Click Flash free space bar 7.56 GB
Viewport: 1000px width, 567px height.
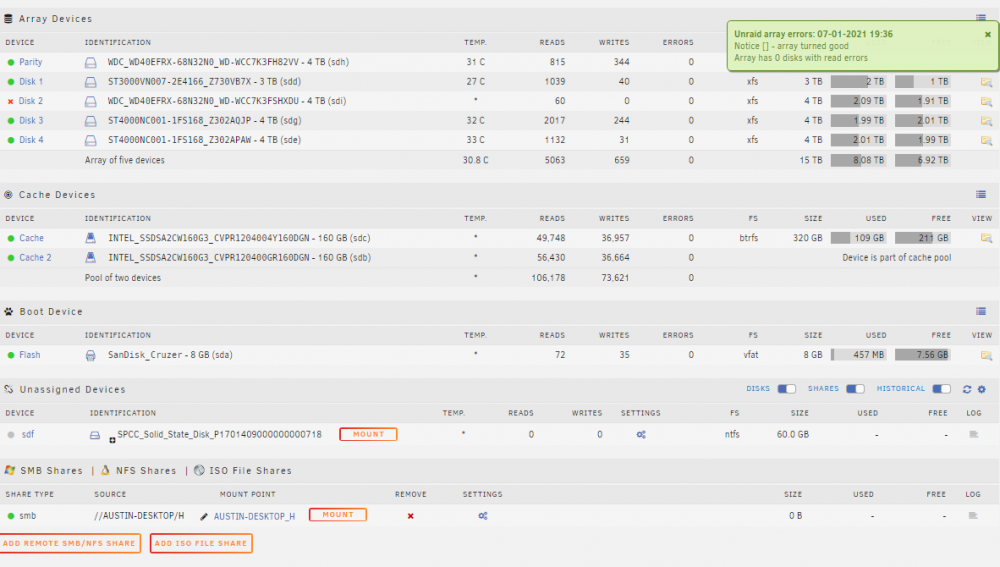click(x=922, y=355)
